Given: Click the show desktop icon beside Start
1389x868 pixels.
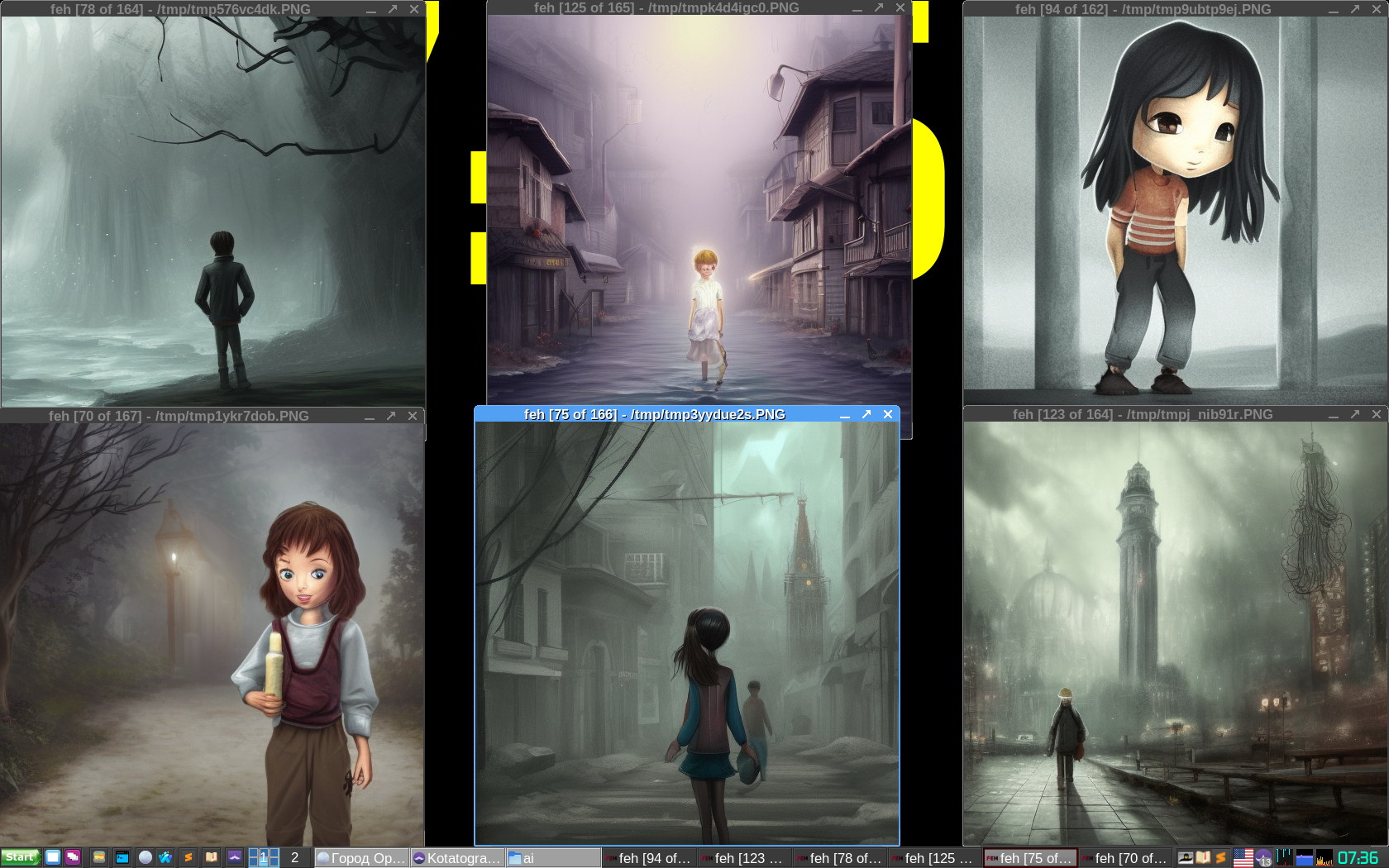Looking at the screenshot, I should [53, 858].
